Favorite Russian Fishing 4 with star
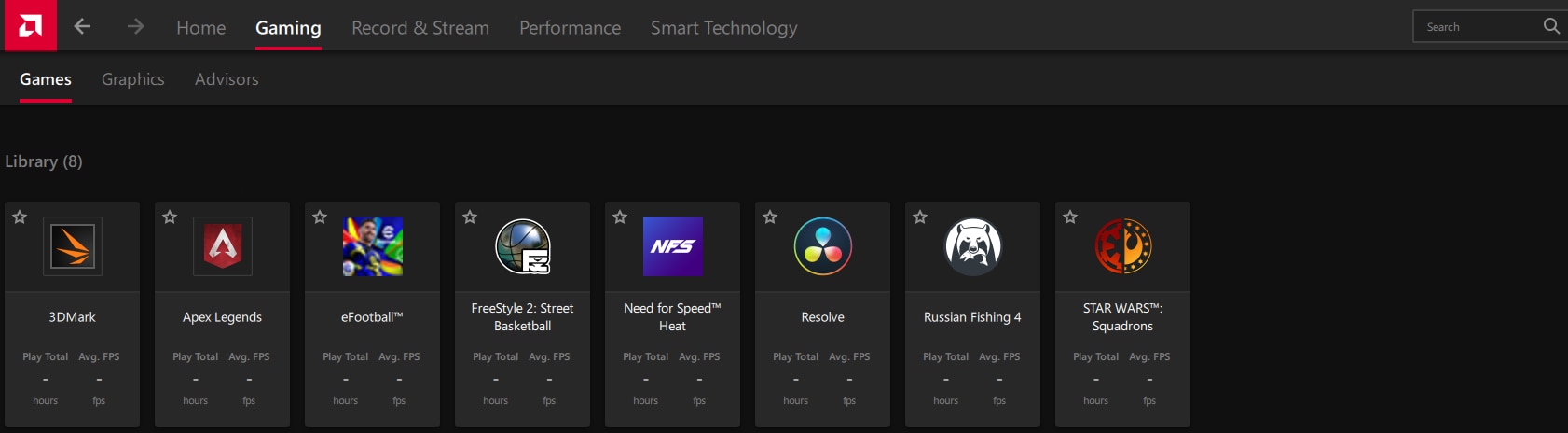 pos(920,216)
